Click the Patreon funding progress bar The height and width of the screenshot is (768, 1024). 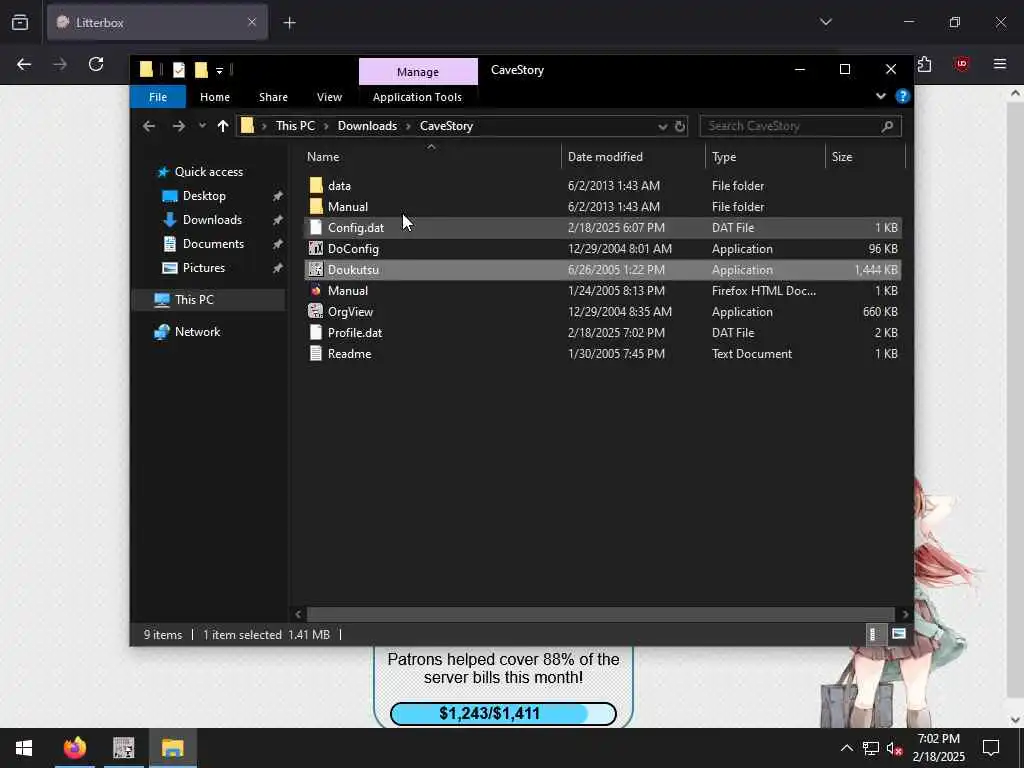coord(503,713)
